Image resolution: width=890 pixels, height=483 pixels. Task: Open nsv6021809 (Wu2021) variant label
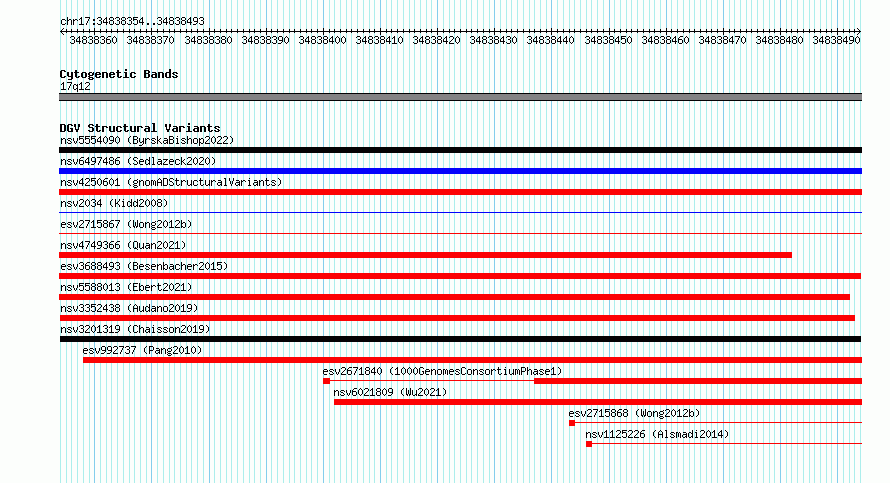tap(390, 392)
